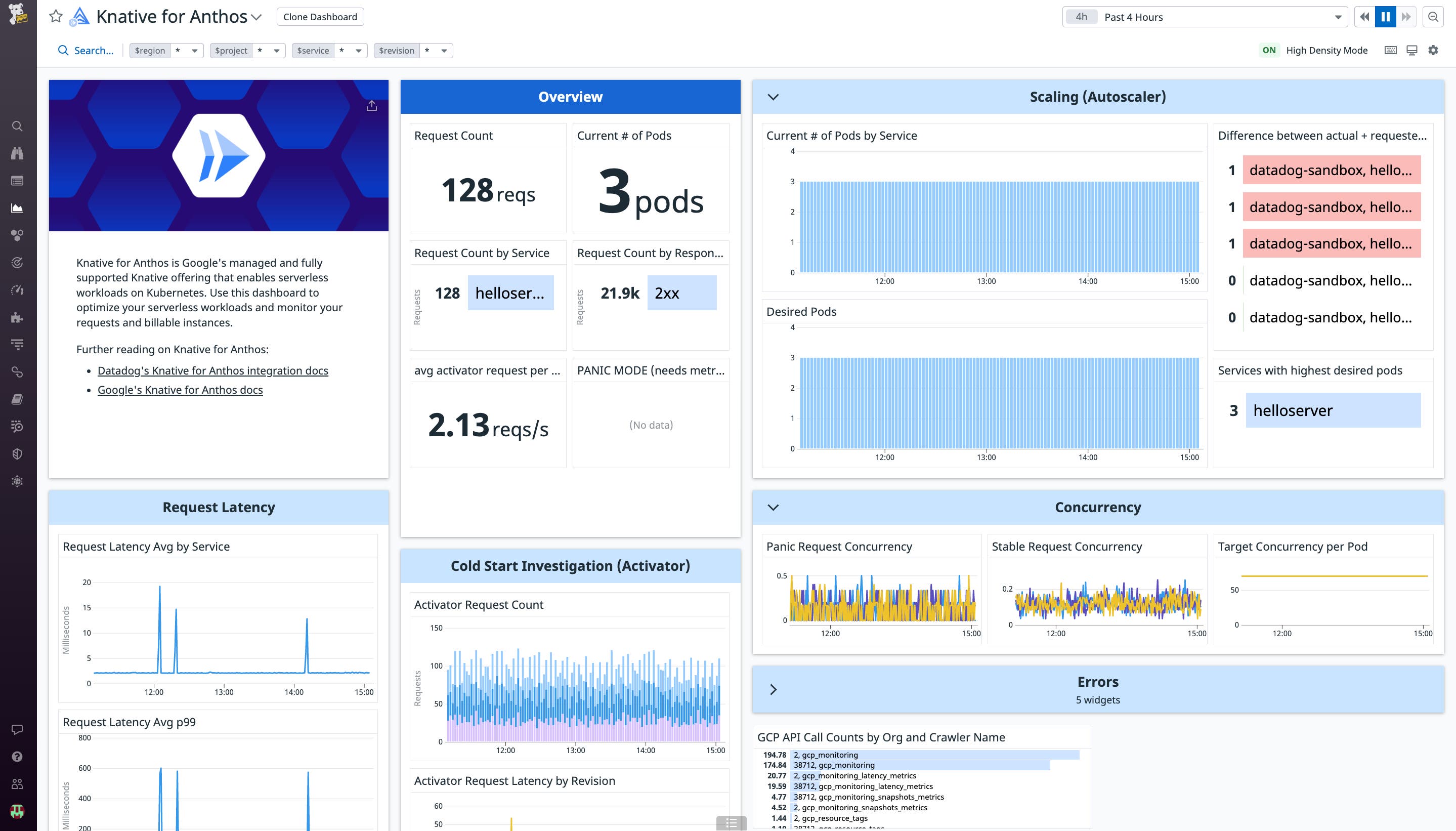This screenshot has width=1456, height=831.
Task: Select the Events icon in the sidebar
Action: 17,180
